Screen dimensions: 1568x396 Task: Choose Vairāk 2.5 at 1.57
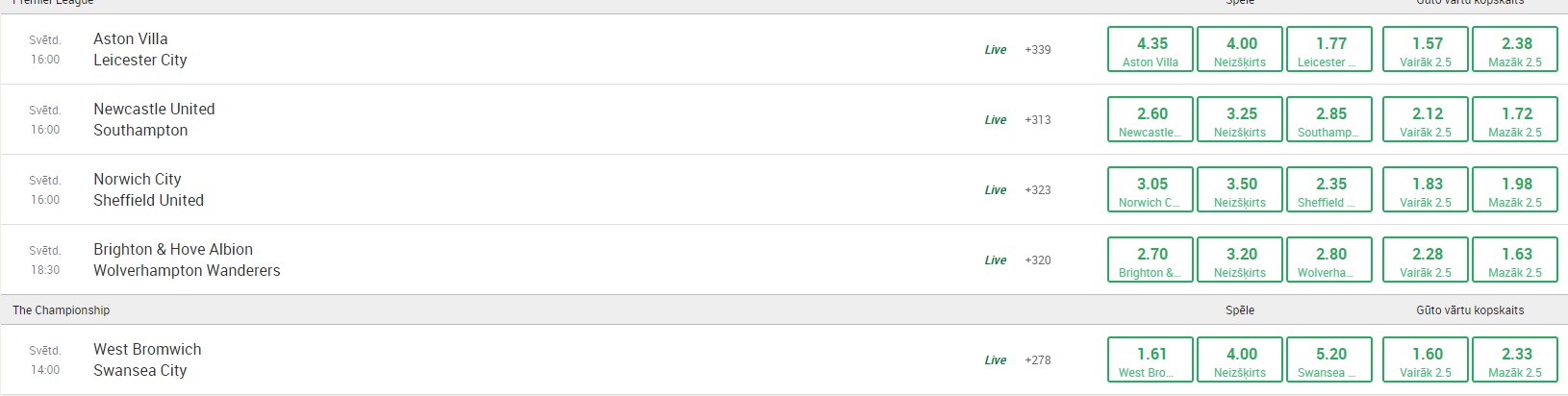pyautogui.click(x=1427, y=49)
